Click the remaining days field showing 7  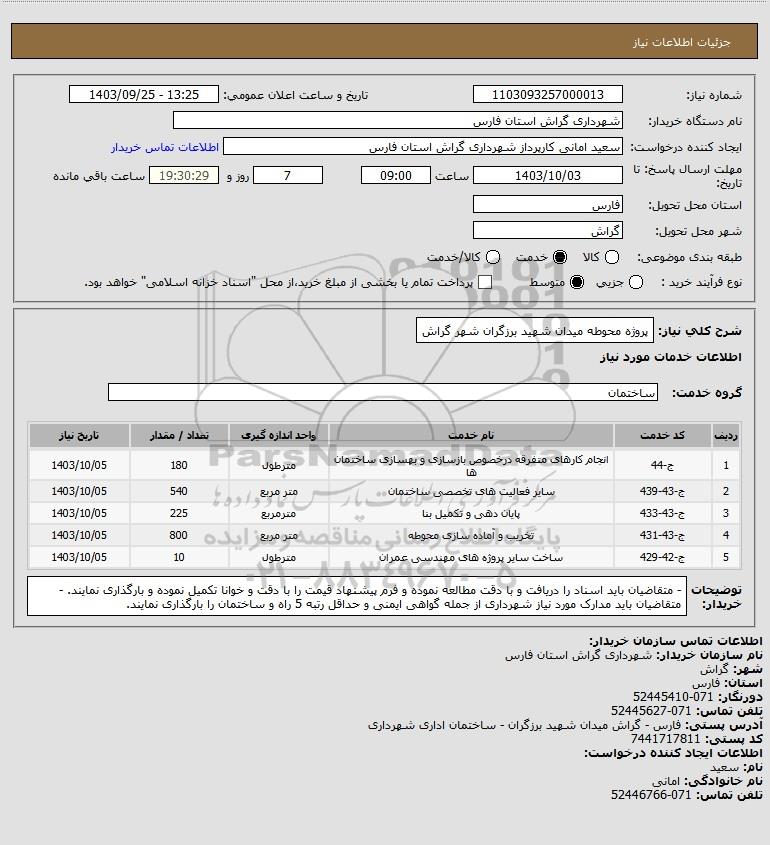pyautogui.click(x=288, y=176)
